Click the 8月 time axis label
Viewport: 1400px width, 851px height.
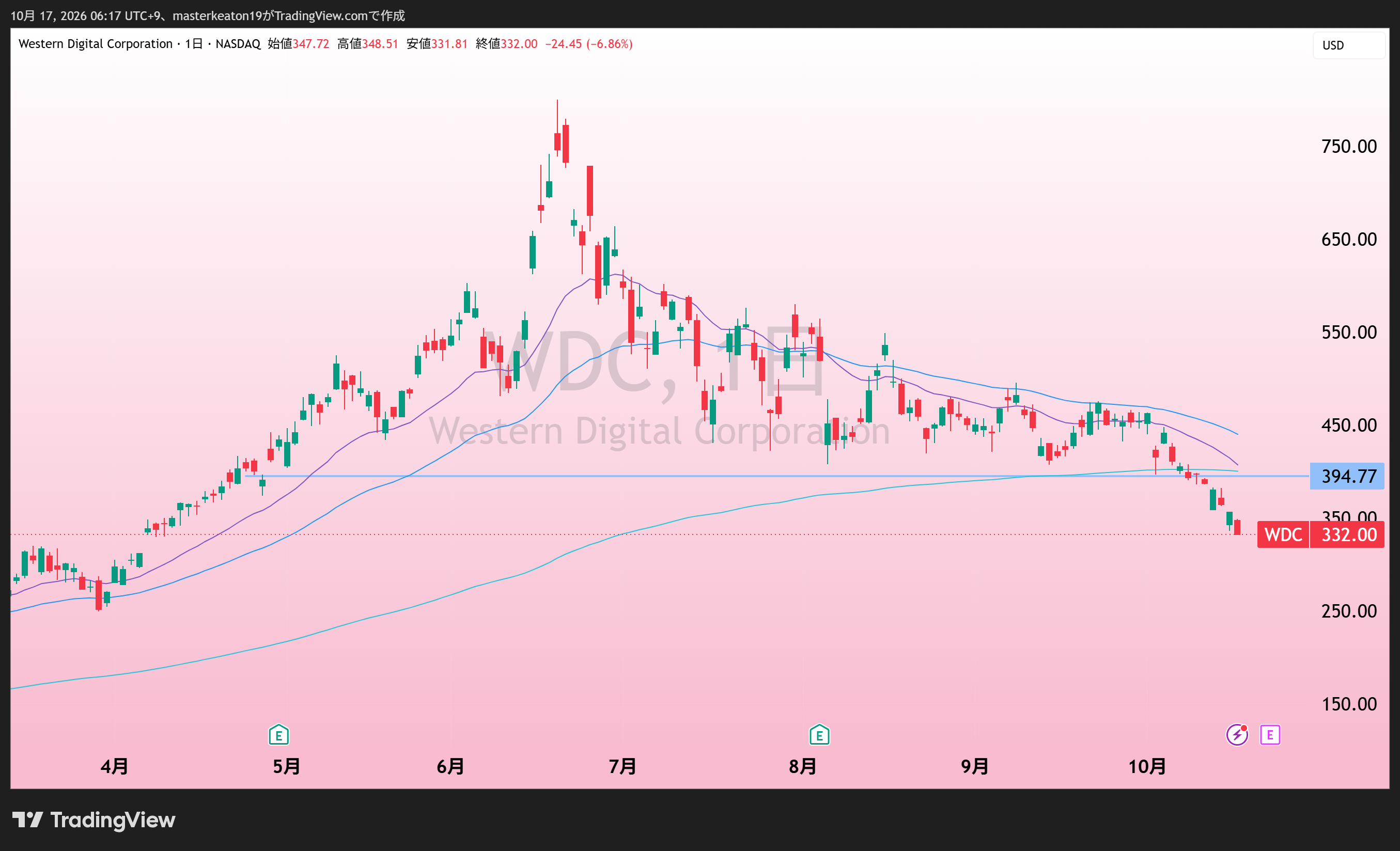pos(803,767)
